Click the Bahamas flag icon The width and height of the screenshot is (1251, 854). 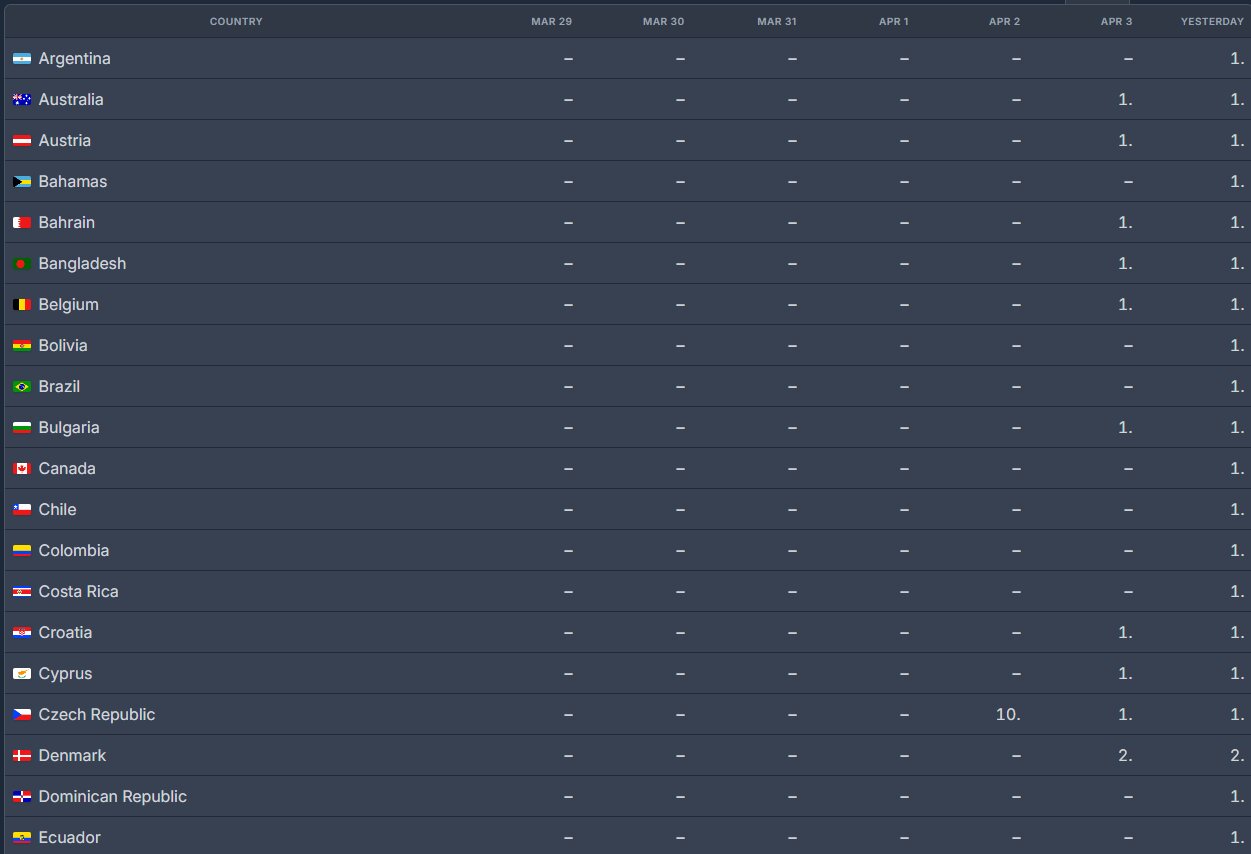coord(22,182)
